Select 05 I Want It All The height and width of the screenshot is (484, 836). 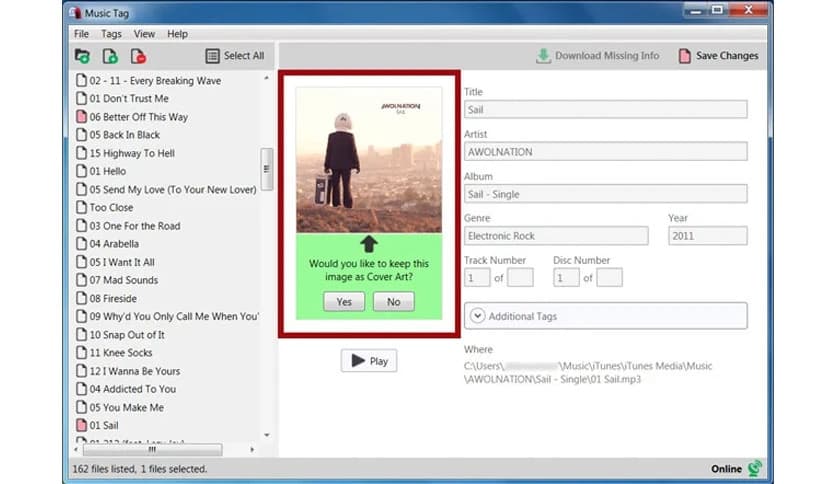122,262
